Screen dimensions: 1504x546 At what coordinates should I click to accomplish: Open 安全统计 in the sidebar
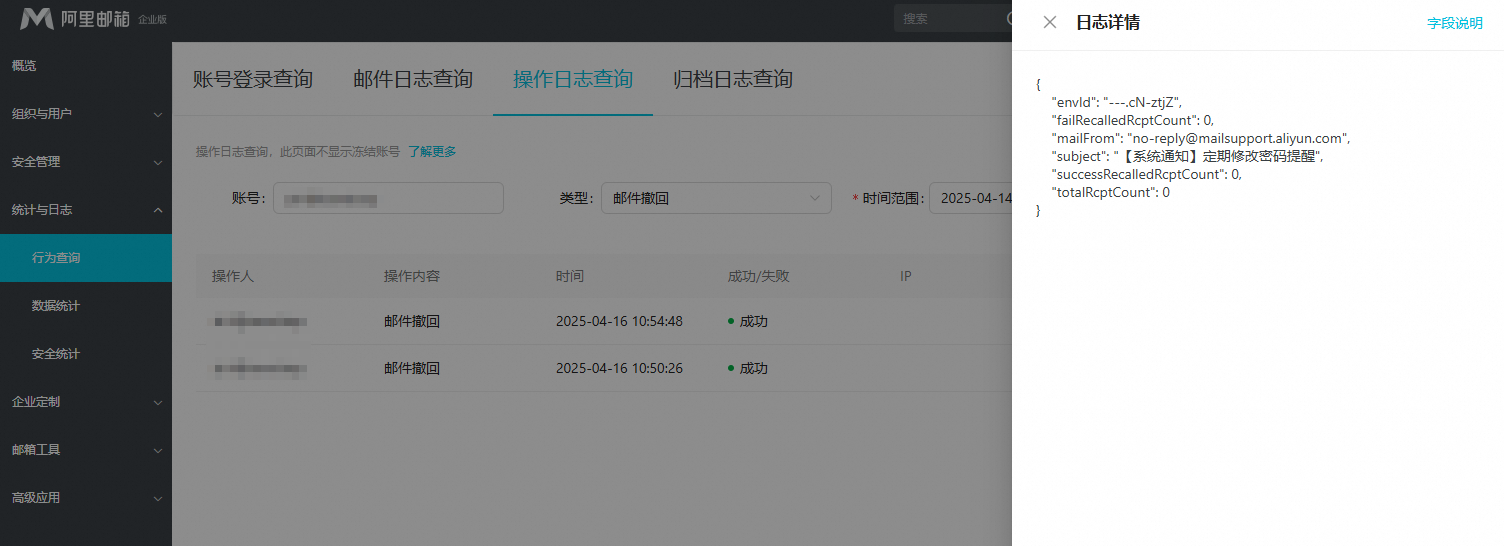coord(56,354)
